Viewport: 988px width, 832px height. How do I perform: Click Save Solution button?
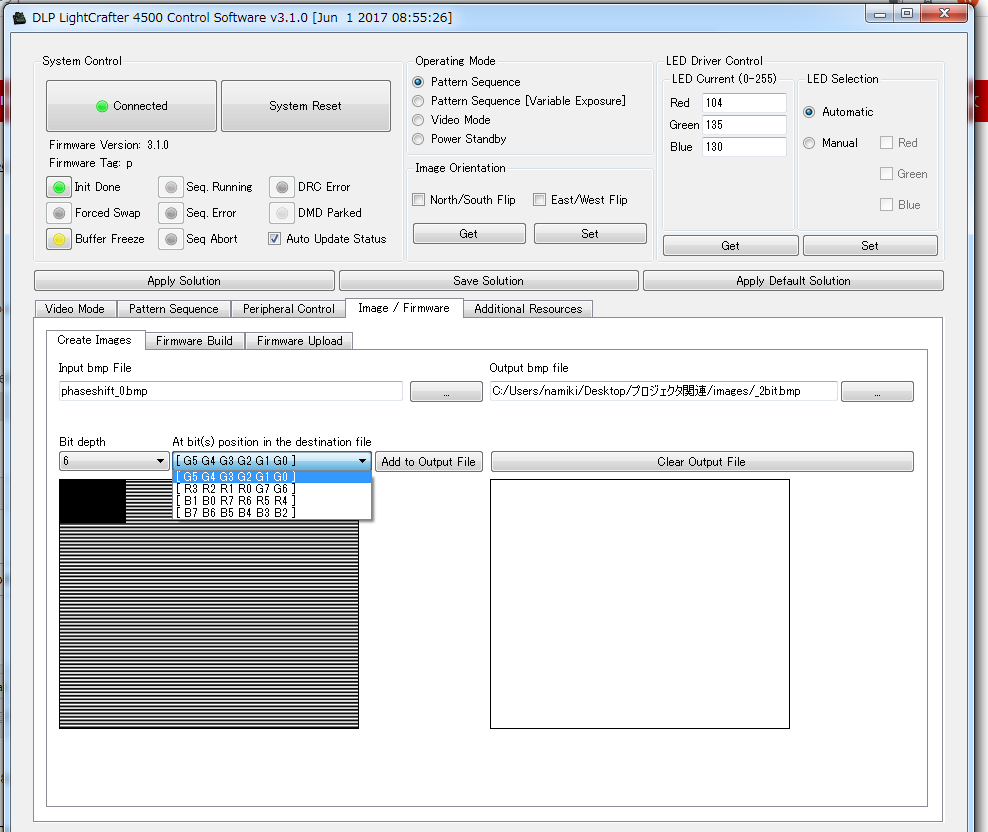pyautogui.click(x=488, y=281)
